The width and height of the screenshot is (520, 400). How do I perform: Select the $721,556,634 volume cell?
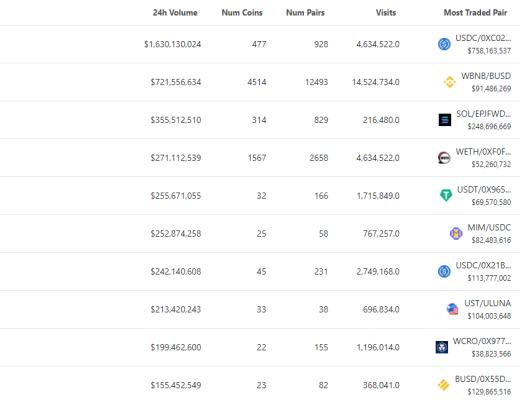[x=176, y=82]
